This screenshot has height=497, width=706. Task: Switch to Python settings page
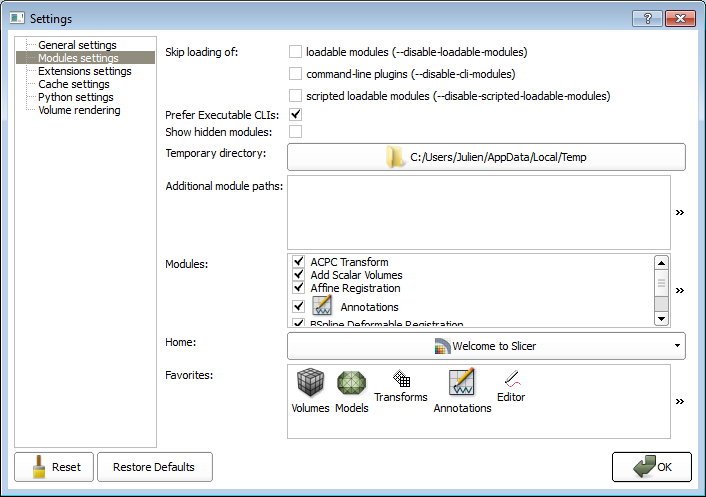[x=75, y=97]
